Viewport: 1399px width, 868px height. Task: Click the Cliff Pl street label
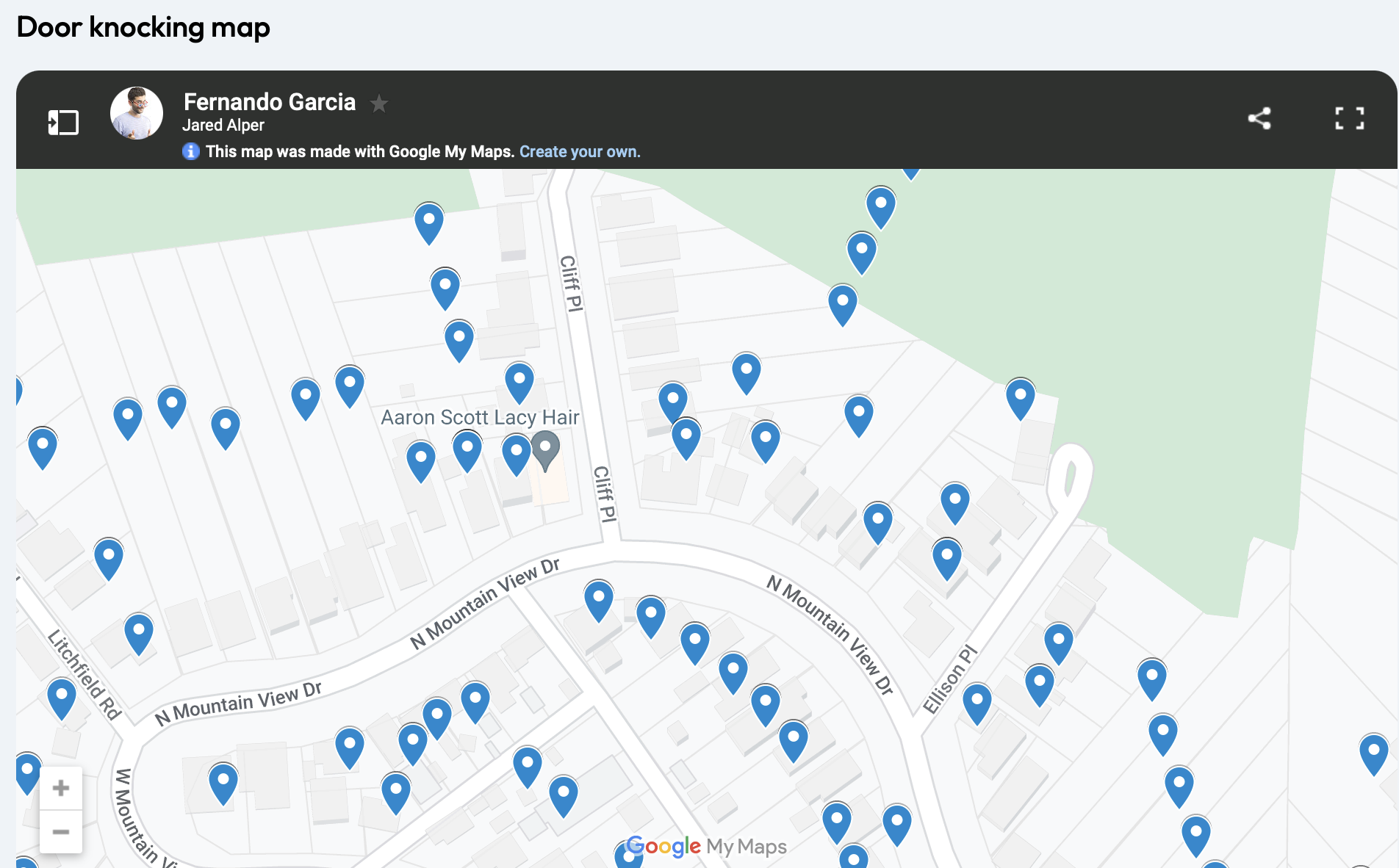(571, 283)
